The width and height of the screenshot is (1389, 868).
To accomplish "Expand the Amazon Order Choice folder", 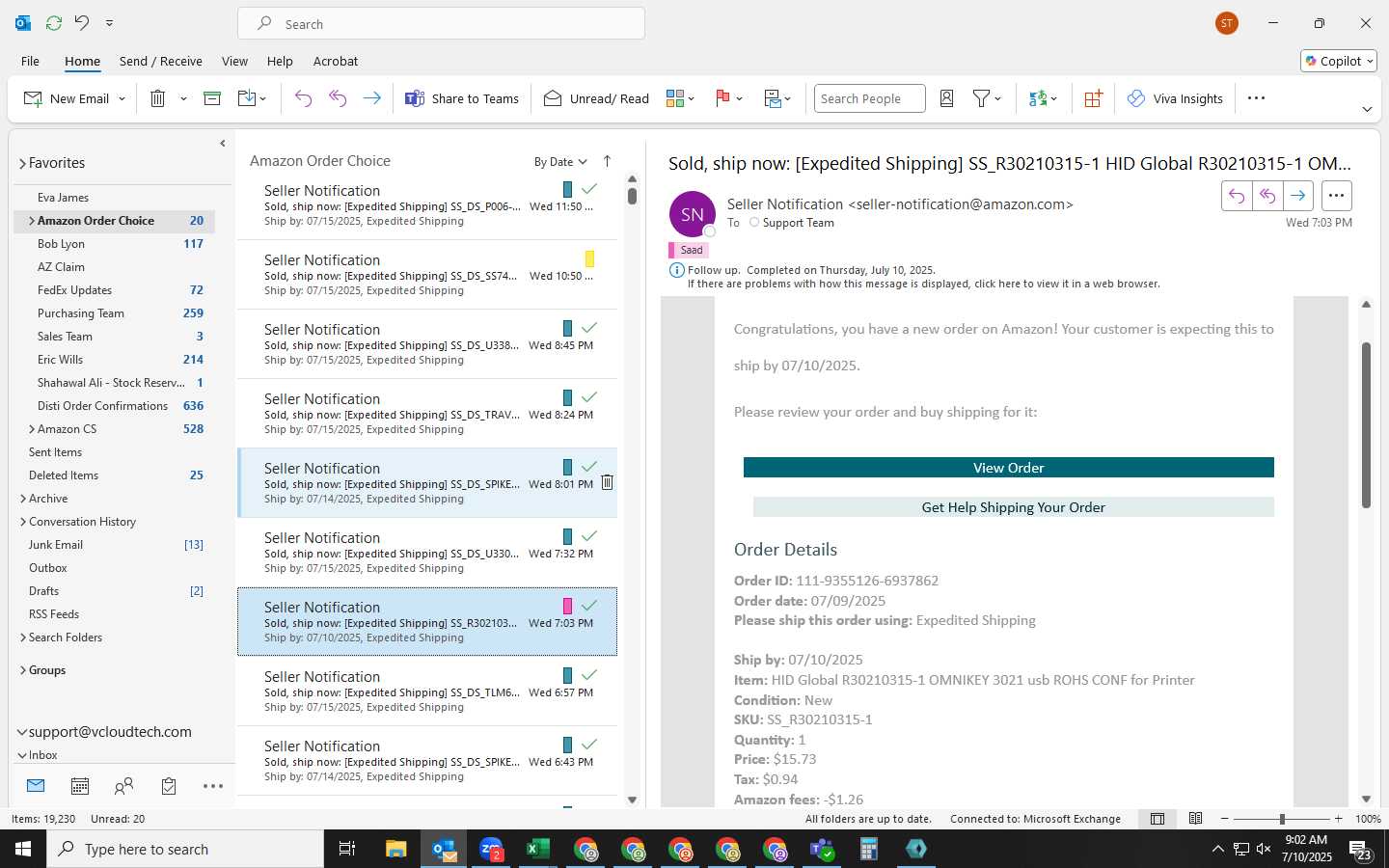I will coord(32,221).
